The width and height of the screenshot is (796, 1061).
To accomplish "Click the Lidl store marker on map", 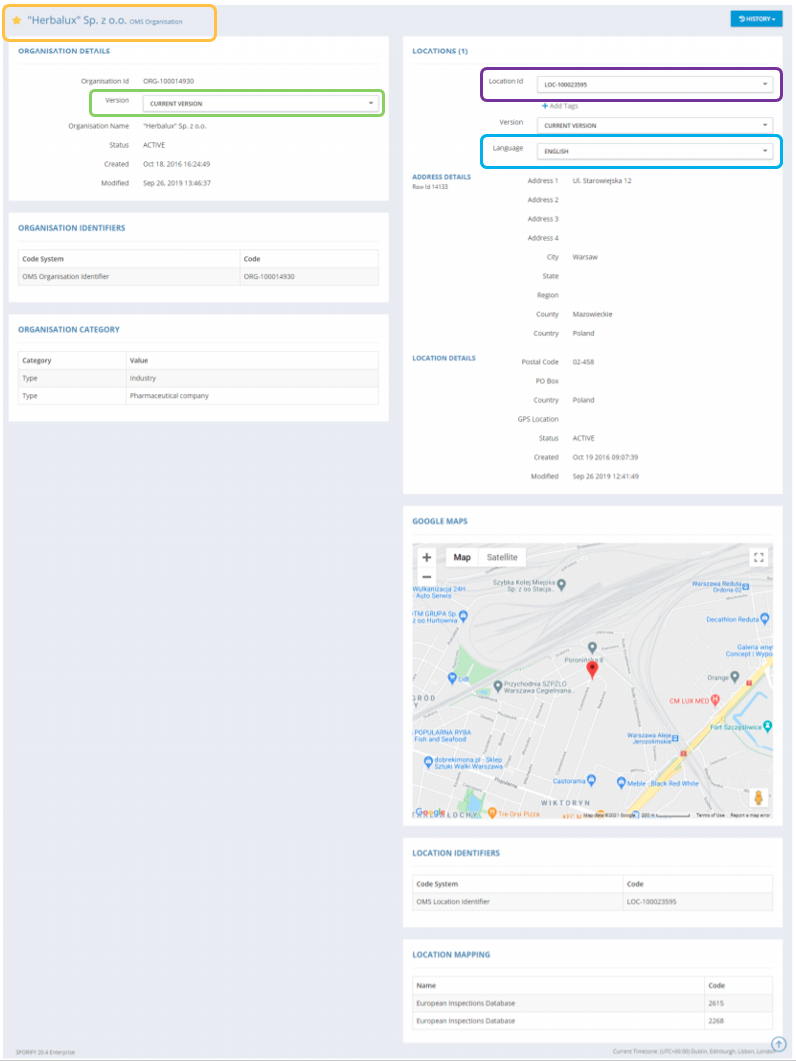I will 453,677.
